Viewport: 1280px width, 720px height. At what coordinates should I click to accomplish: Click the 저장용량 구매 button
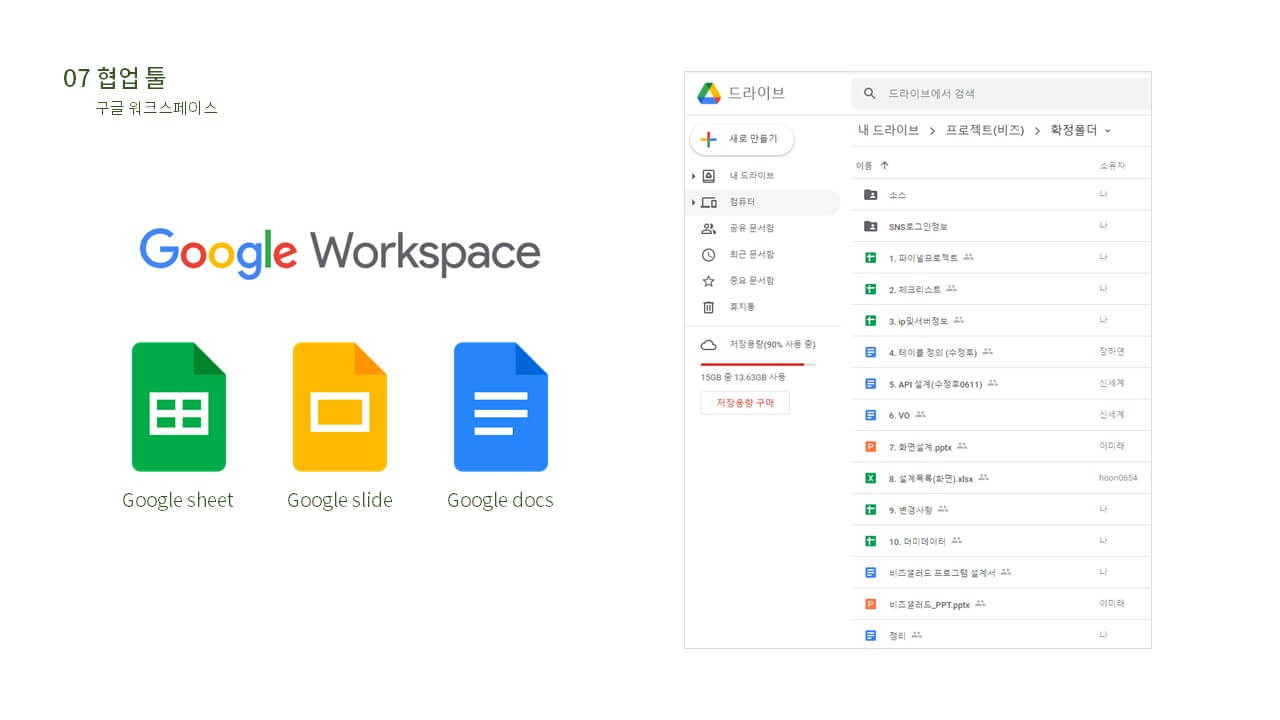(745, 402)
